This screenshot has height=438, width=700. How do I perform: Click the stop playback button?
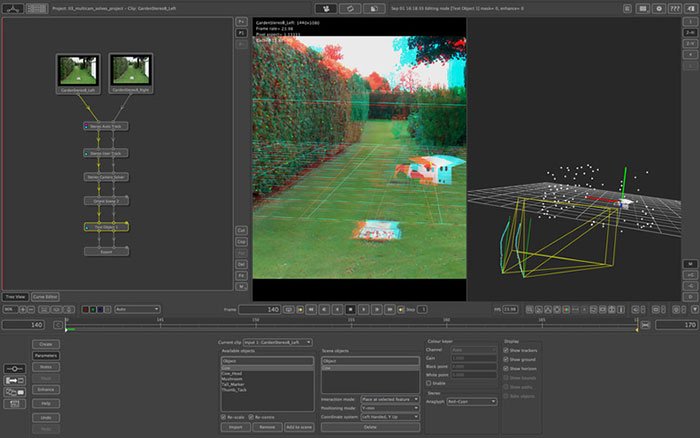coord(350,309)
